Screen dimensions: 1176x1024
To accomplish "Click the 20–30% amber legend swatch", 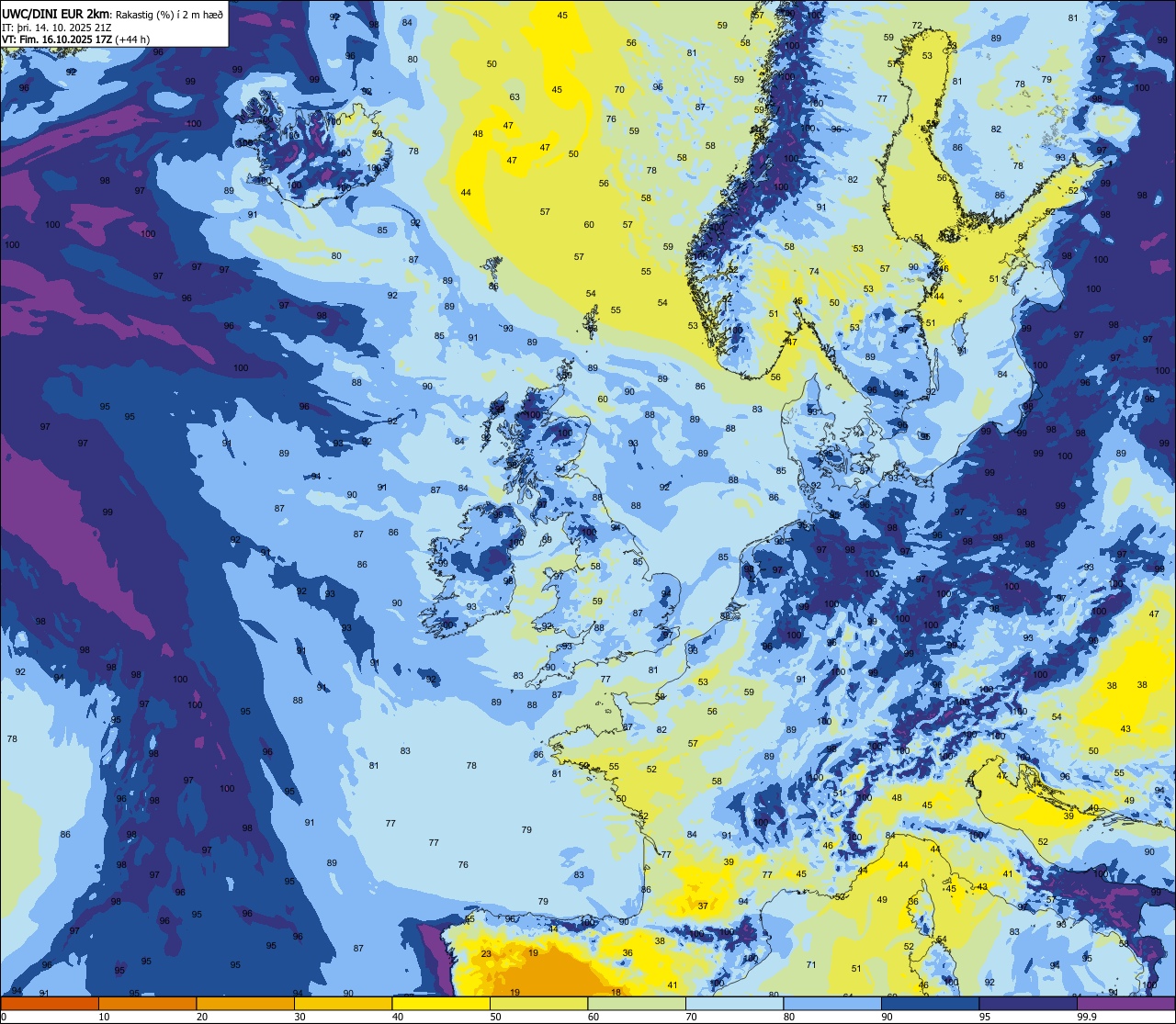I will pos(245,1003).
